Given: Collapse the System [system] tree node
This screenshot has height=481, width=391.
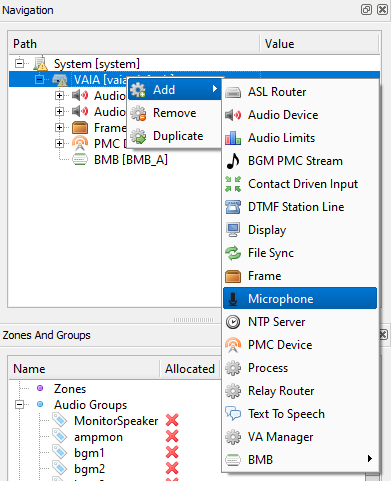Looking at the screenshot, I should (20, 63).
